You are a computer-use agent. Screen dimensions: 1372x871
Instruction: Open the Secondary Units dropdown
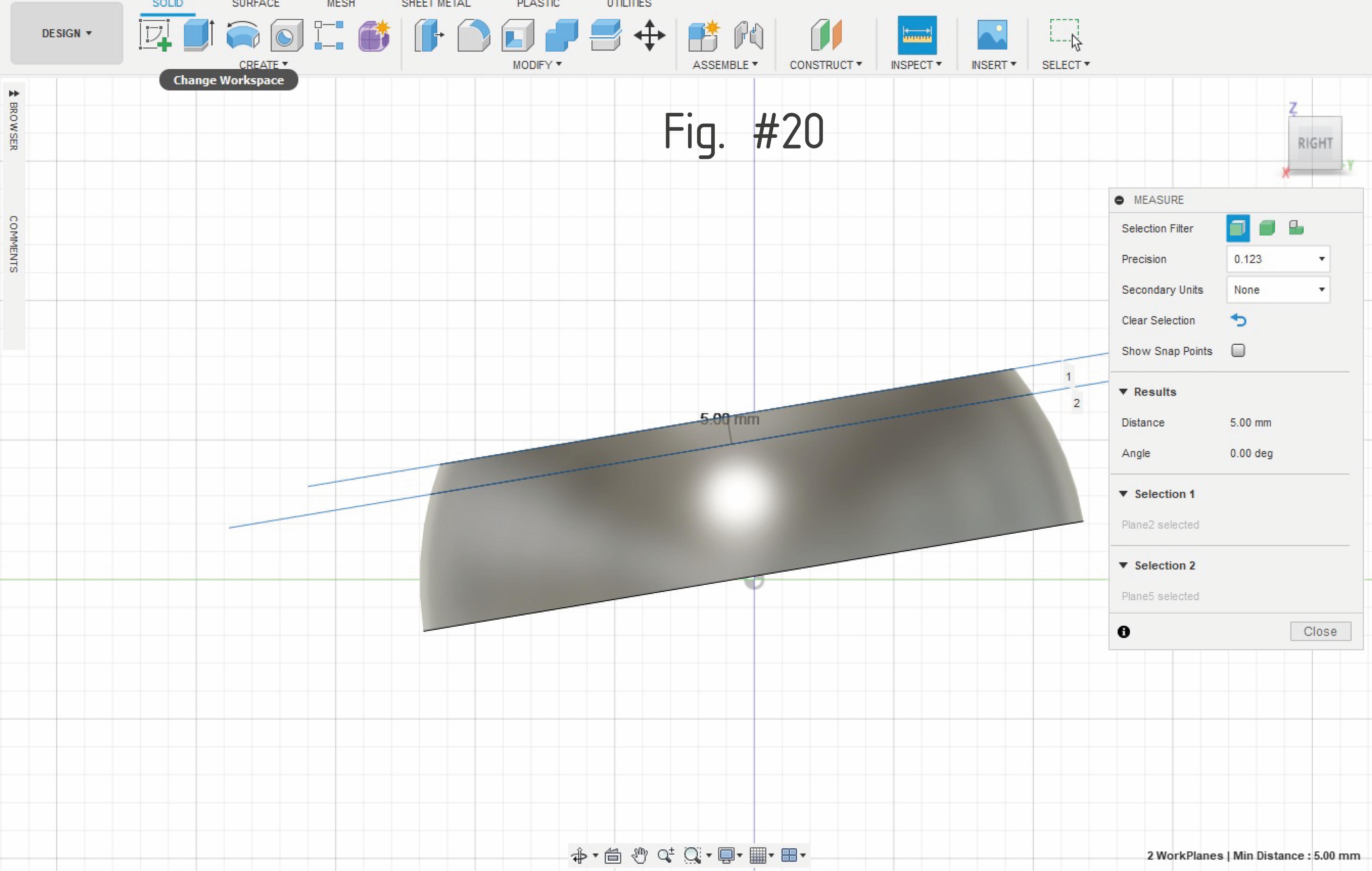(x=1278, y=290)
